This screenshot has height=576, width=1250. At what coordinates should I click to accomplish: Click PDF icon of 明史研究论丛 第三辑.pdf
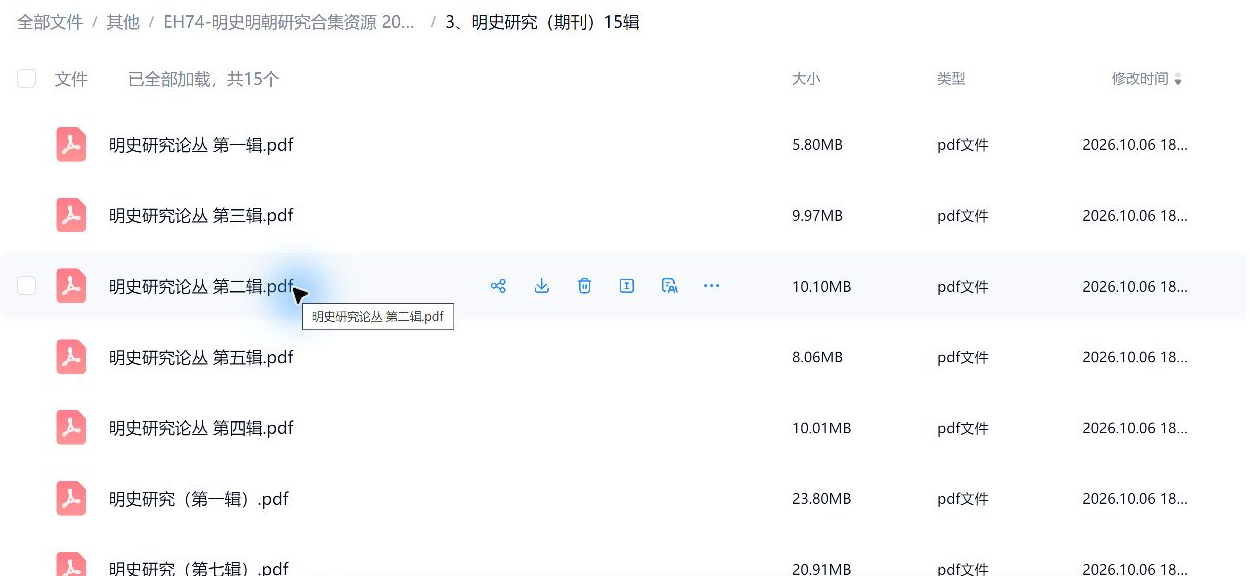[x=70, y=215]
